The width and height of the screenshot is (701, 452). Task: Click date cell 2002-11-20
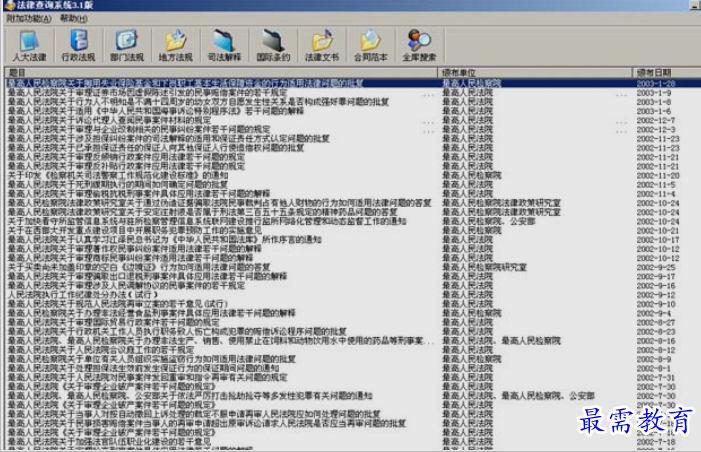coord(658,175)
